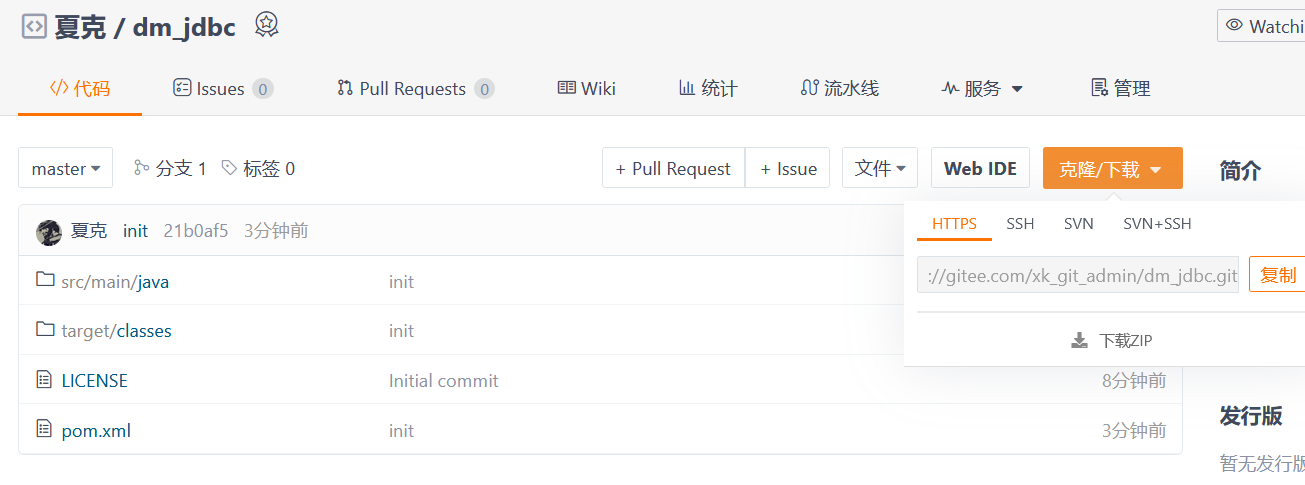Open the 统计 tab
Screen dimensions: 1305x485
tap(708, 88)
